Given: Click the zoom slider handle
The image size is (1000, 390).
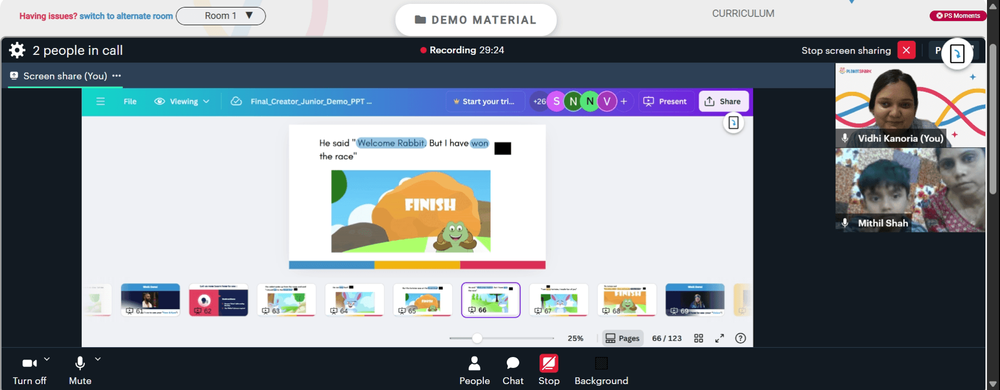Looking at the screenshot, I should [476, 338].
